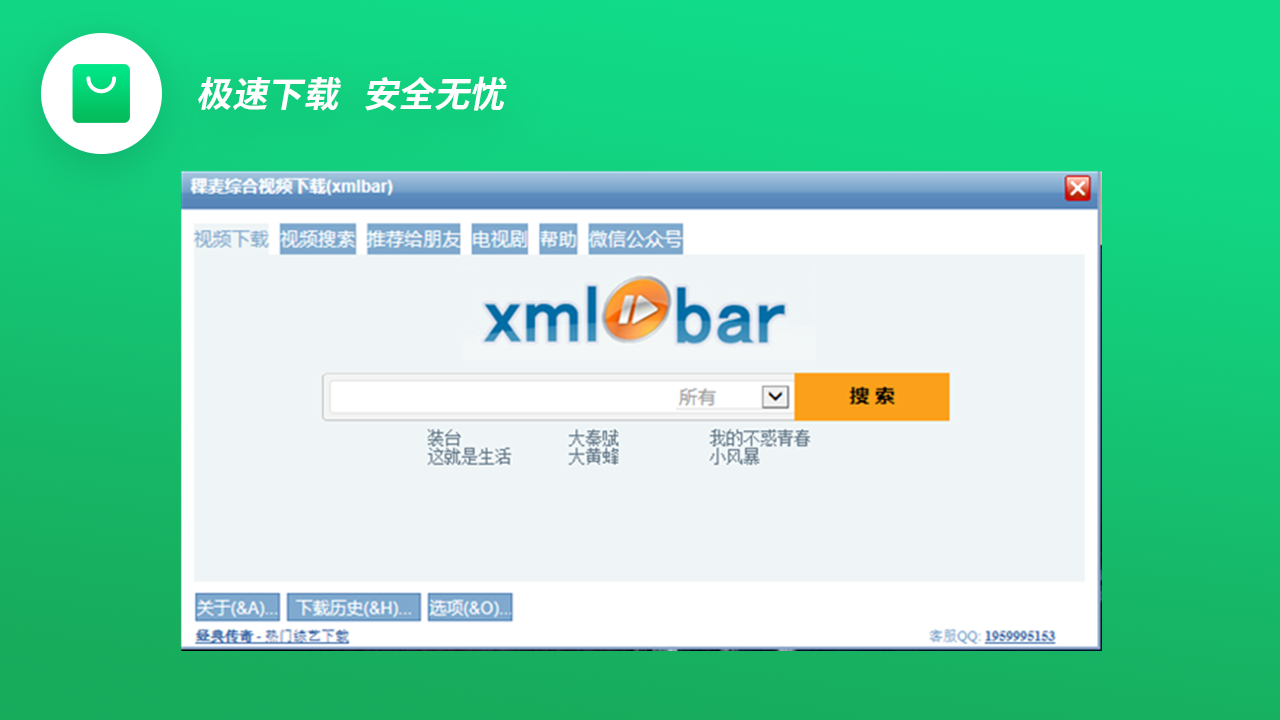Screen dimensions: 1280x720
Task: Click the green app store icon
Action: tap(101, 93)
